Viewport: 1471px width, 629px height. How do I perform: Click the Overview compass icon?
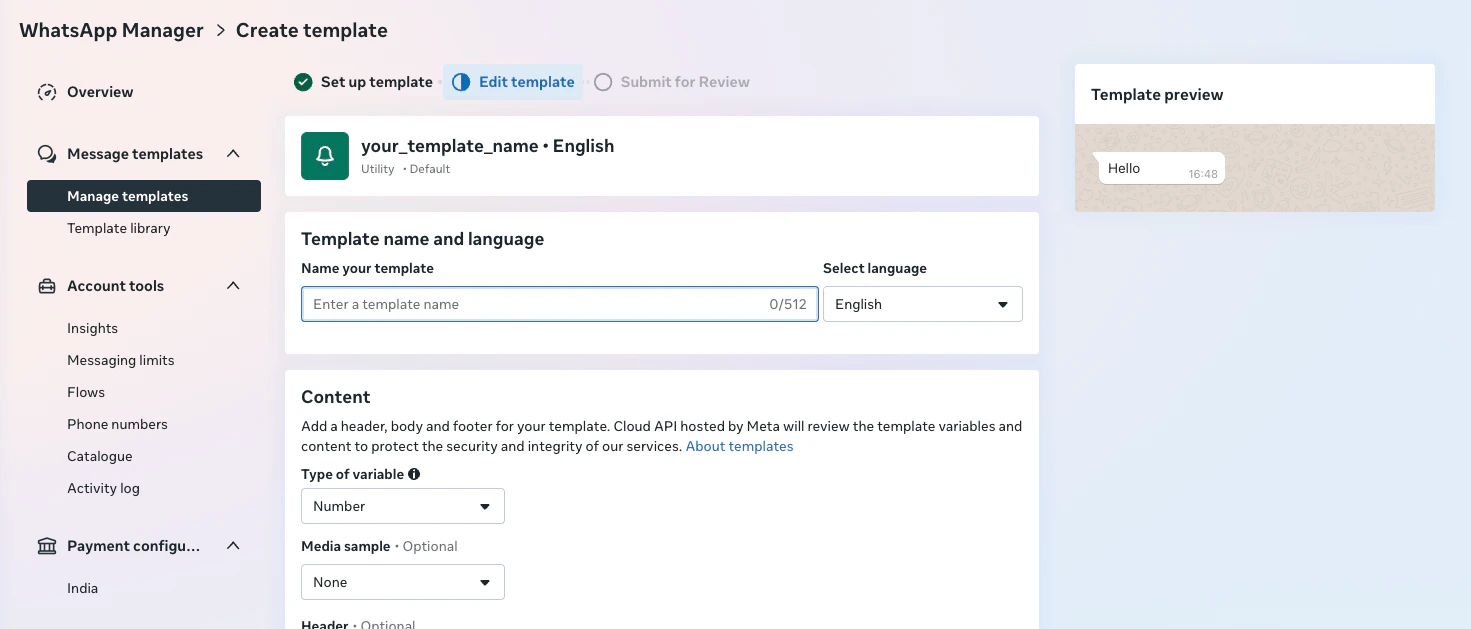click(x=46, y=91)
